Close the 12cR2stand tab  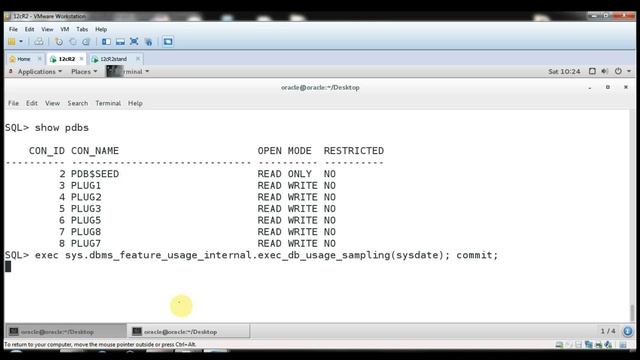click(x=138, y=59)
